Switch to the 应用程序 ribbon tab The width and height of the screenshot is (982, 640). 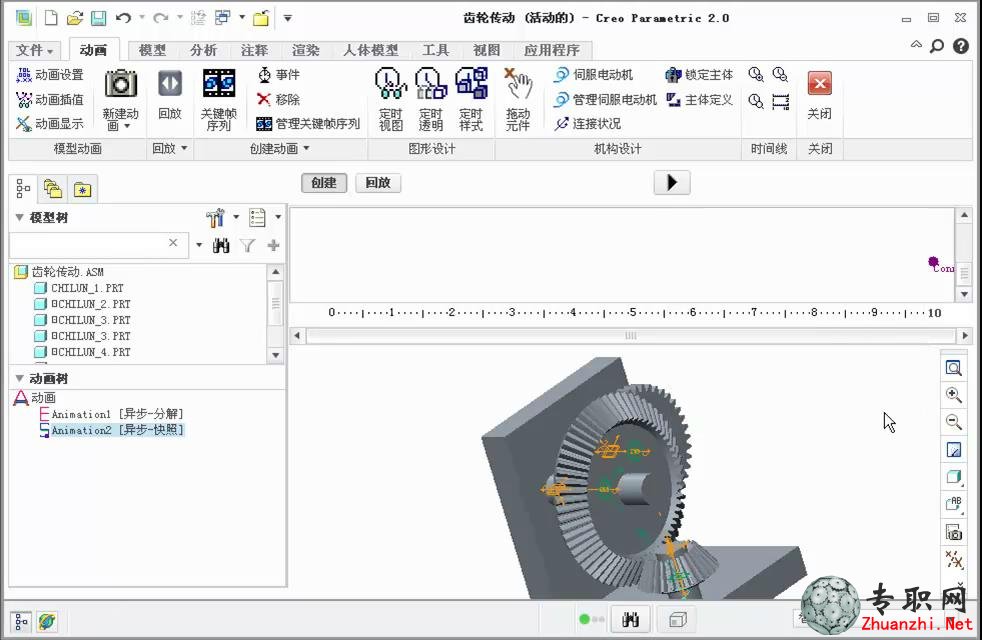click(552, 50)
